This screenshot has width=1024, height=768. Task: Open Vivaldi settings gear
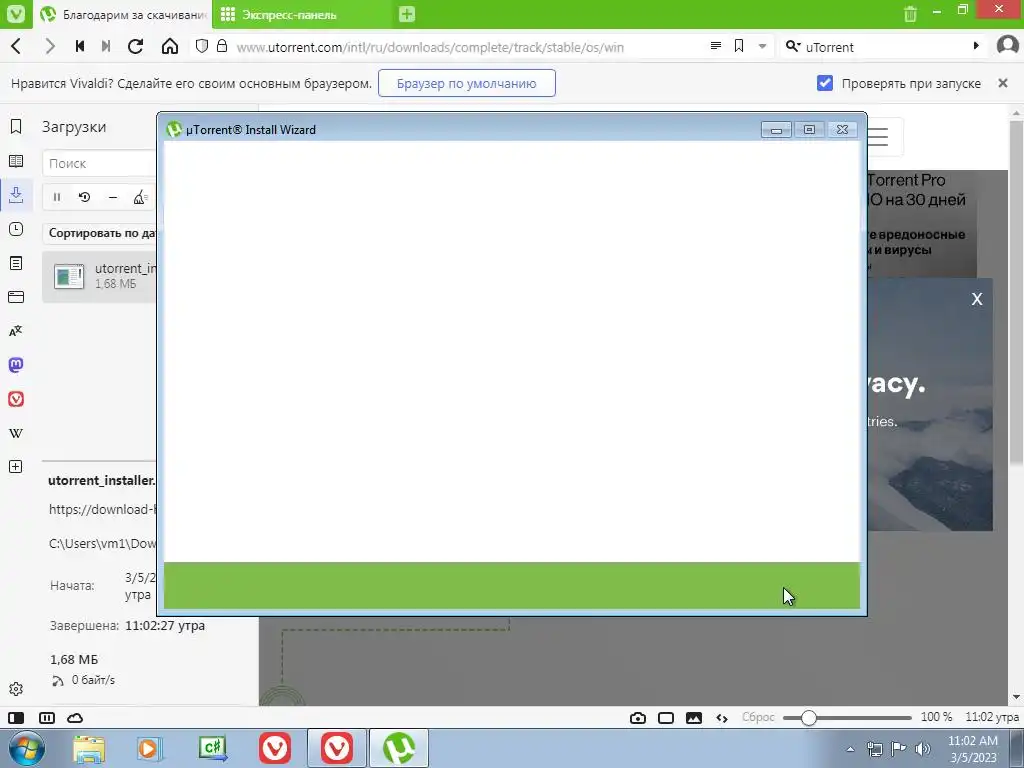[16, 689]
